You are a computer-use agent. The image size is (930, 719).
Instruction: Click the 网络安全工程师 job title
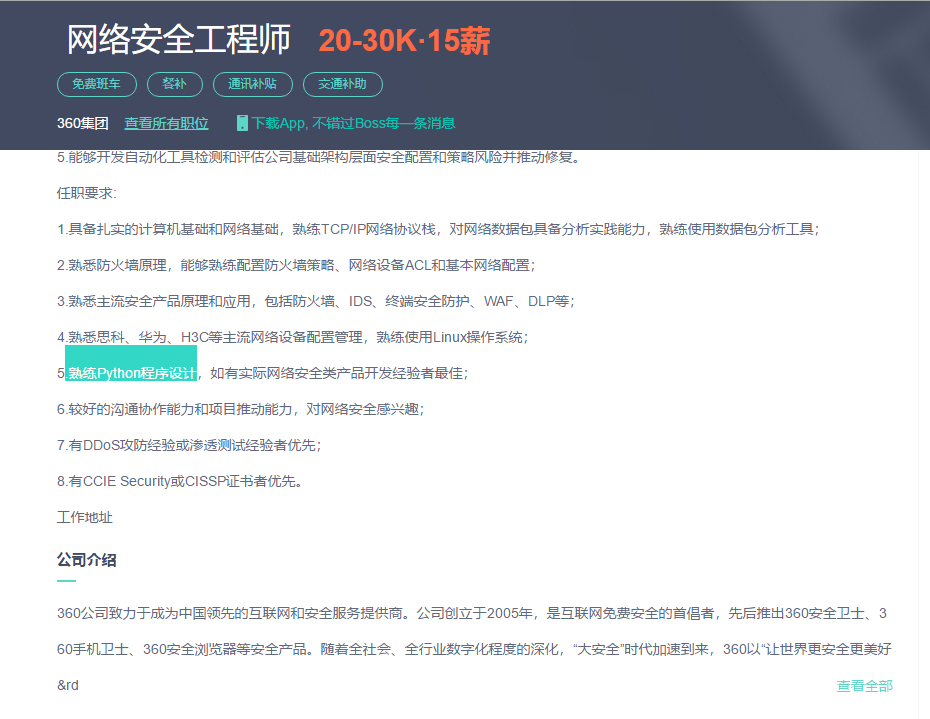[x=178, y=40]
